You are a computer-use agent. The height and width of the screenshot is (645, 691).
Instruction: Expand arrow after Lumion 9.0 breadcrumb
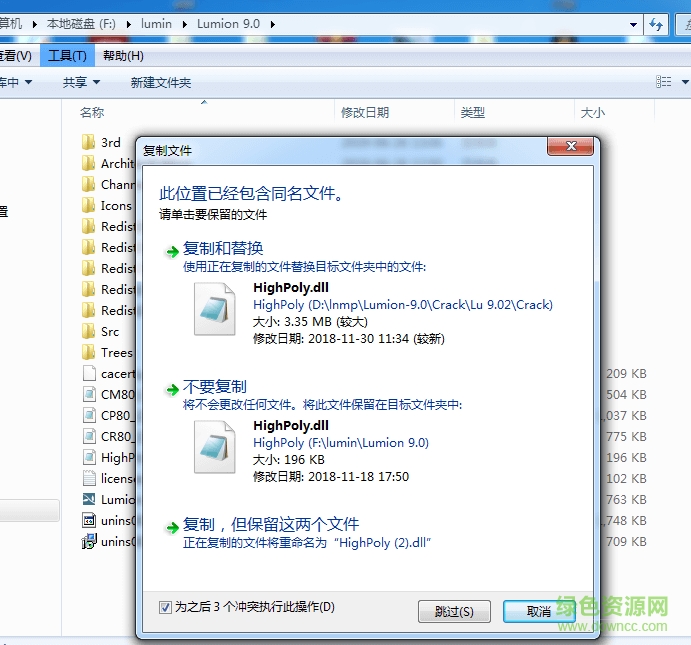273,24
